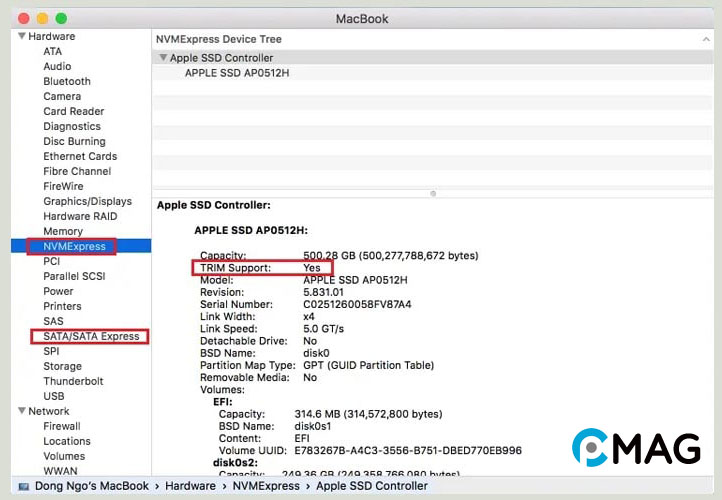This screenshot has height=500, width=722.
Task: Select APPLE SSD AP0512H device row
Action: click(432, 73)
